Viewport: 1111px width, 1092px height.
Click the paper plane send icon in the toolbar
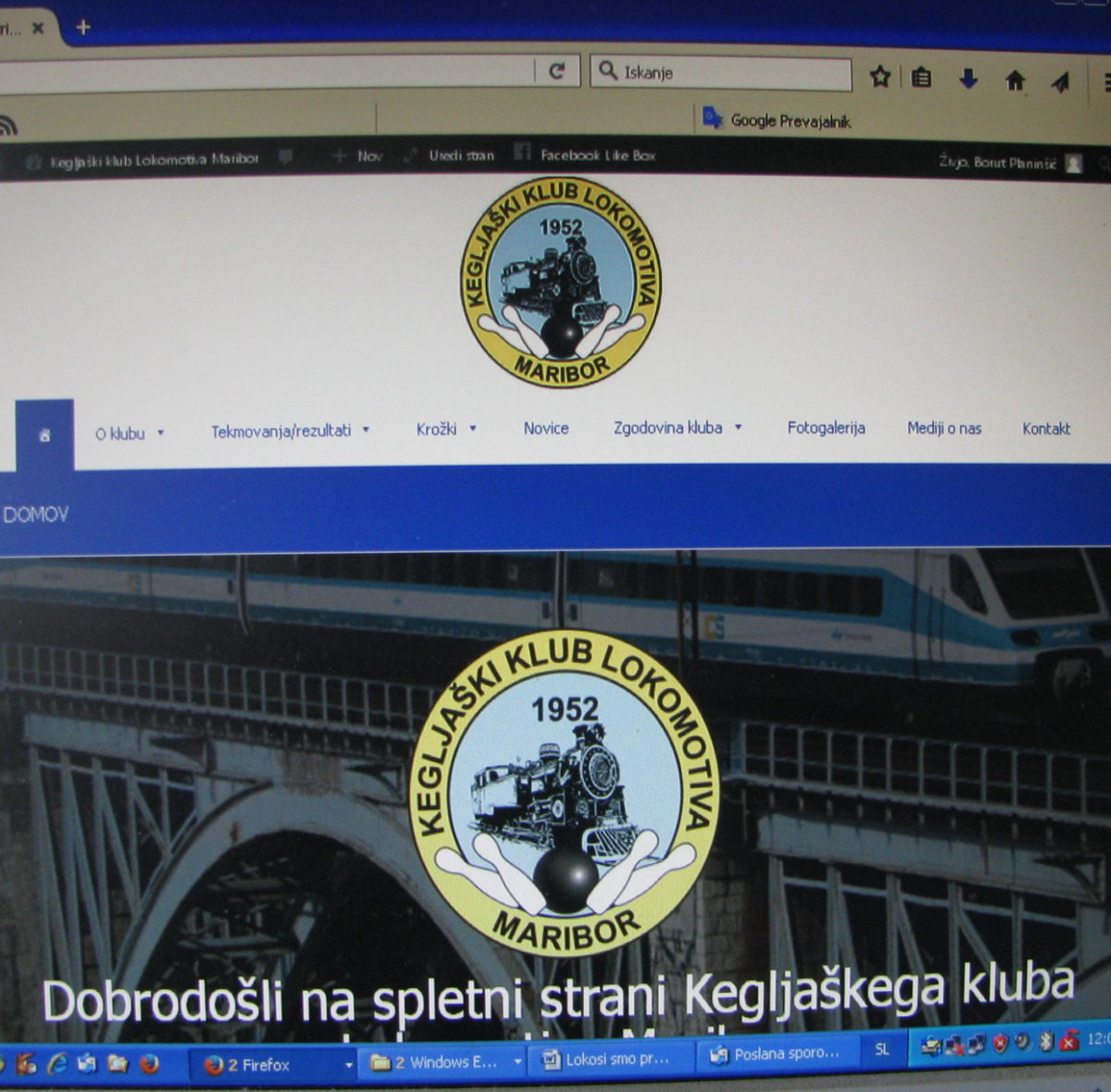(1061, 82)
